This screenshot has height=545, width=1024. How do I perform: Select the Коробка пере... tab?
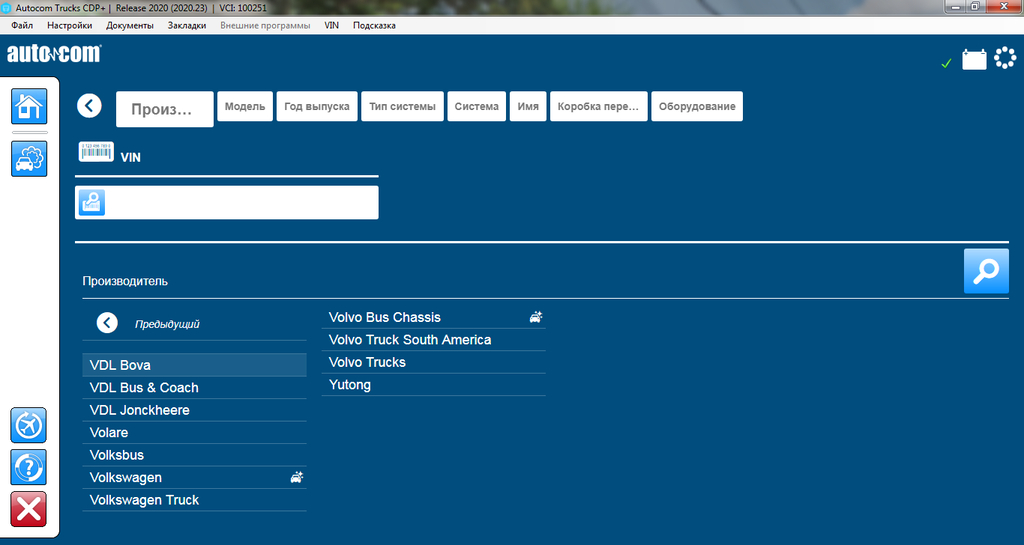point(598,106)
